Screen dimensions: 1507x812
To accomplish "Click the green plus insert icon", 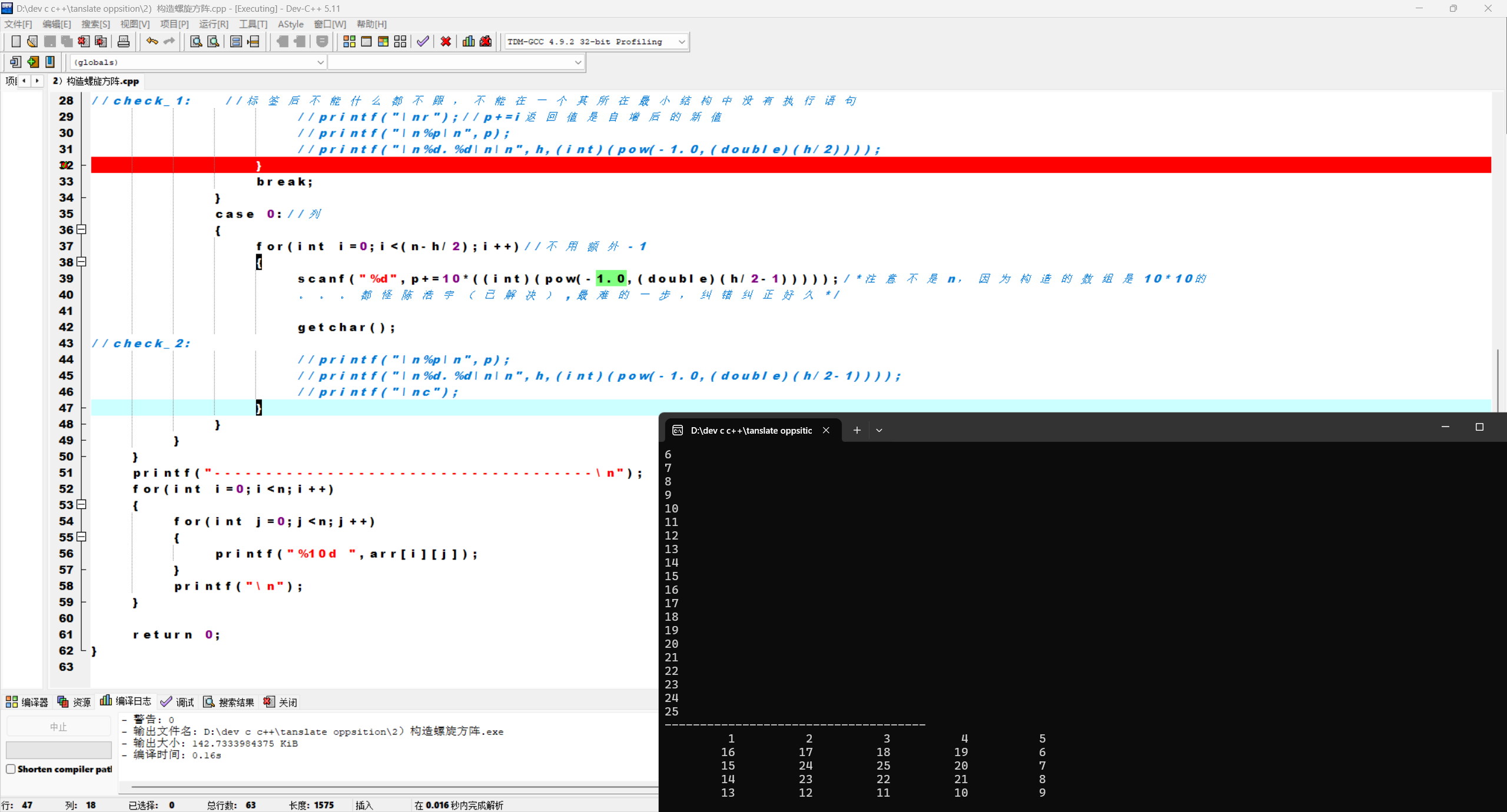I will [33, 62].
